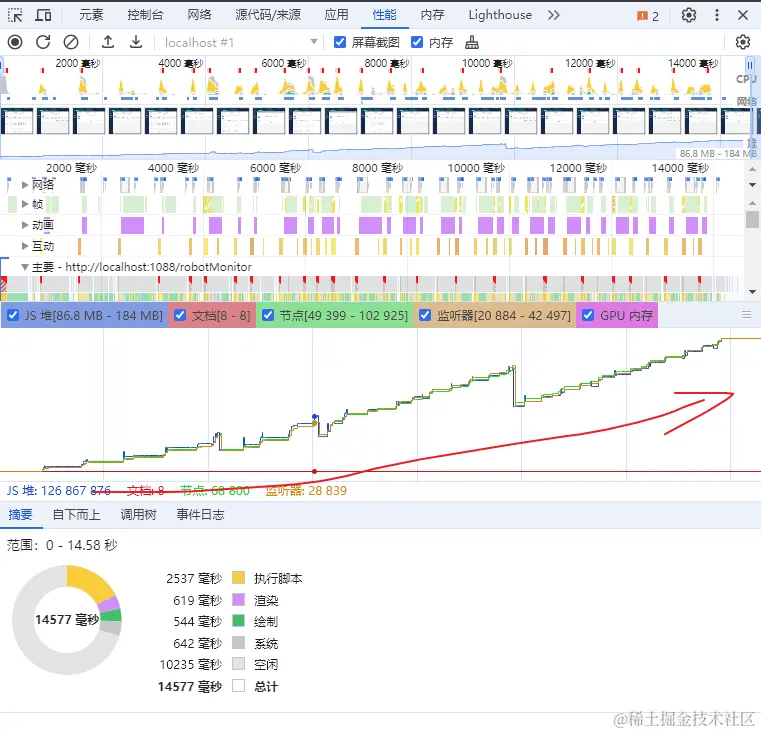Select the 性能 Performance tab
The height and width of the screenshot is (734, 761).
(384, 15)
